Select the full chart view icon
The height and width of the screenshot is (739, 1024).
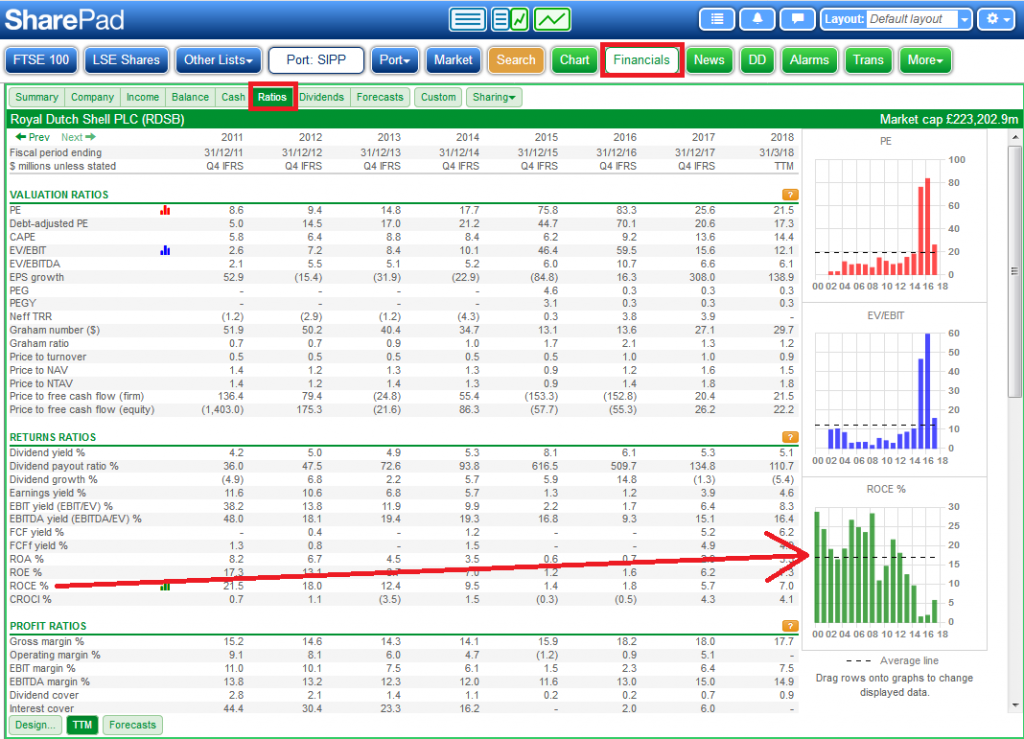pos(552,18)
